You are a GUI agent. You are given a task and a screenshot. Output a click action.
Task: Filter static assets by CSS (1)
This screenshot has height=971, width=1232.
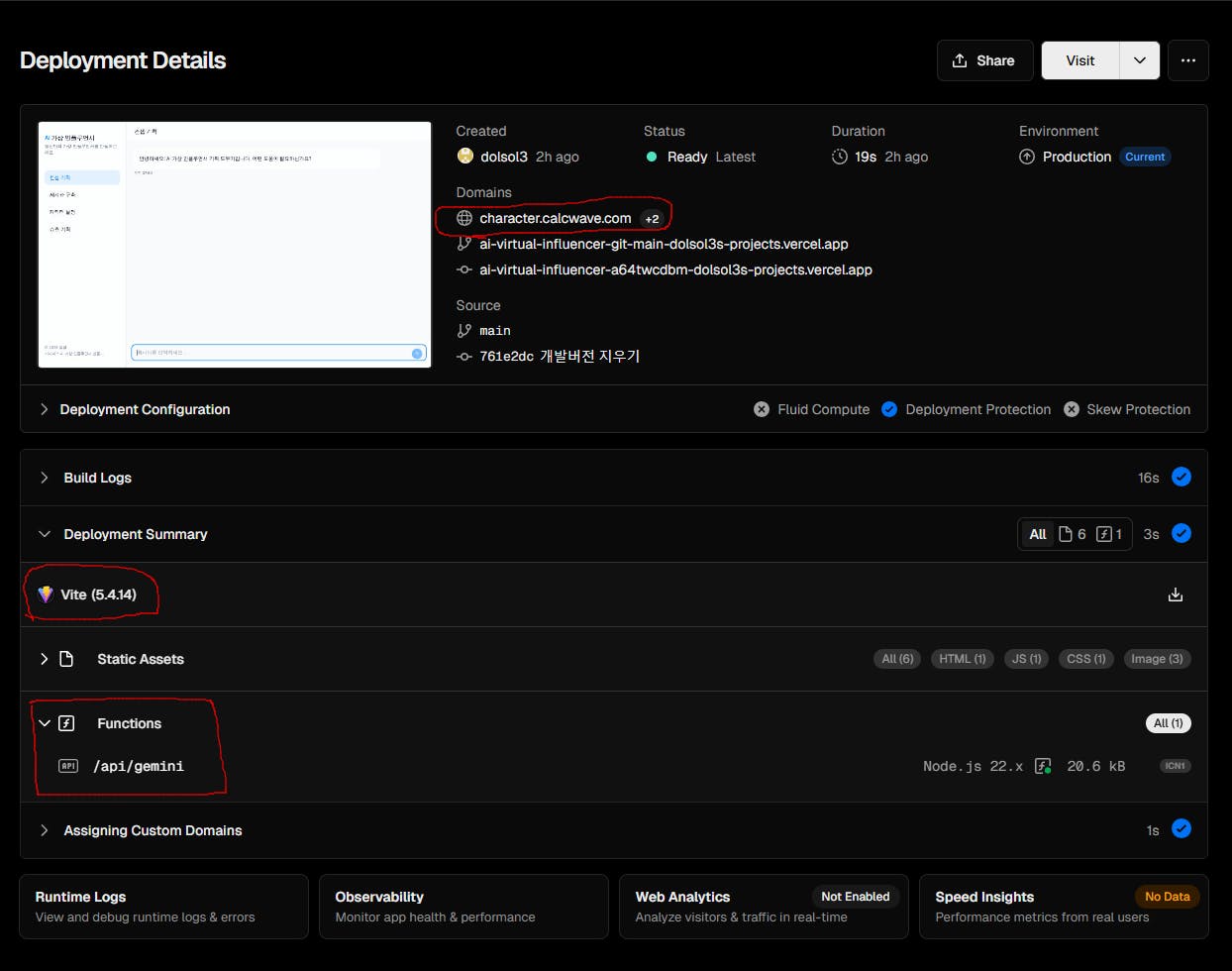point(1085,659)
